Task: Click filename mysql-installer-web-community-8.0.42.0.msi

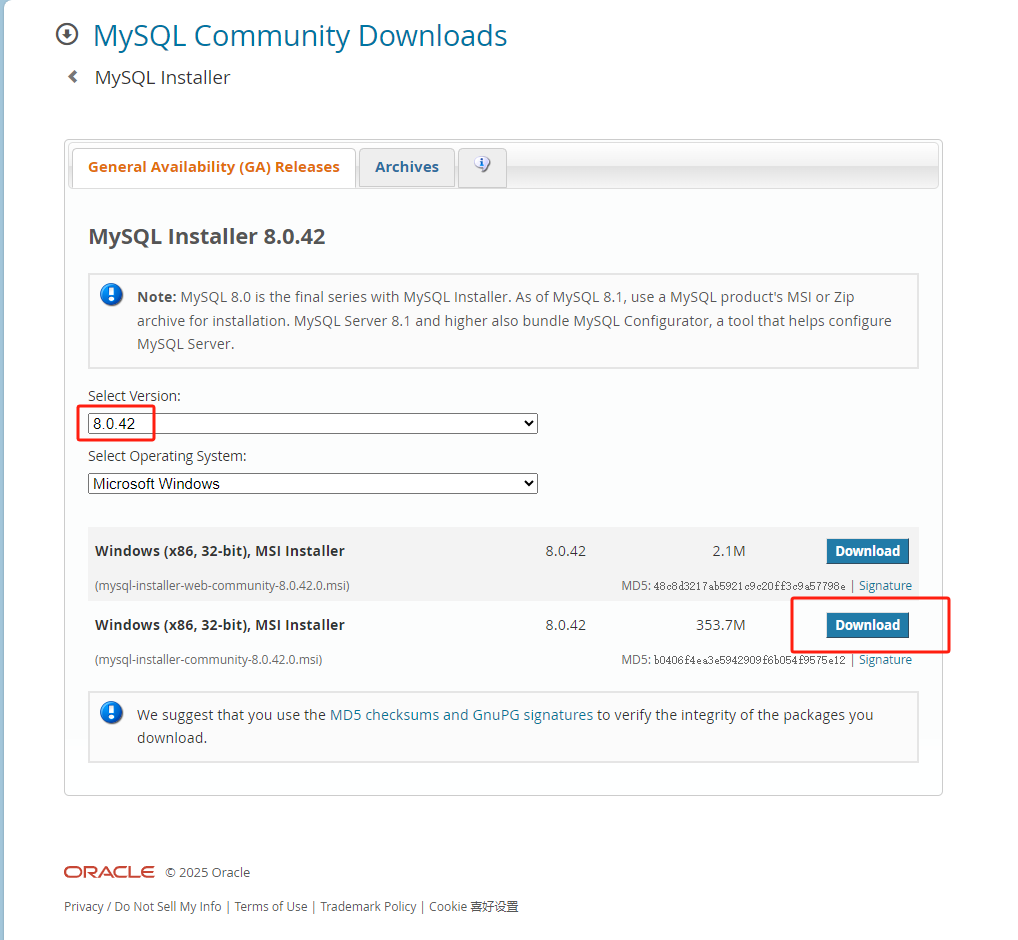Action: coord(222,586)
